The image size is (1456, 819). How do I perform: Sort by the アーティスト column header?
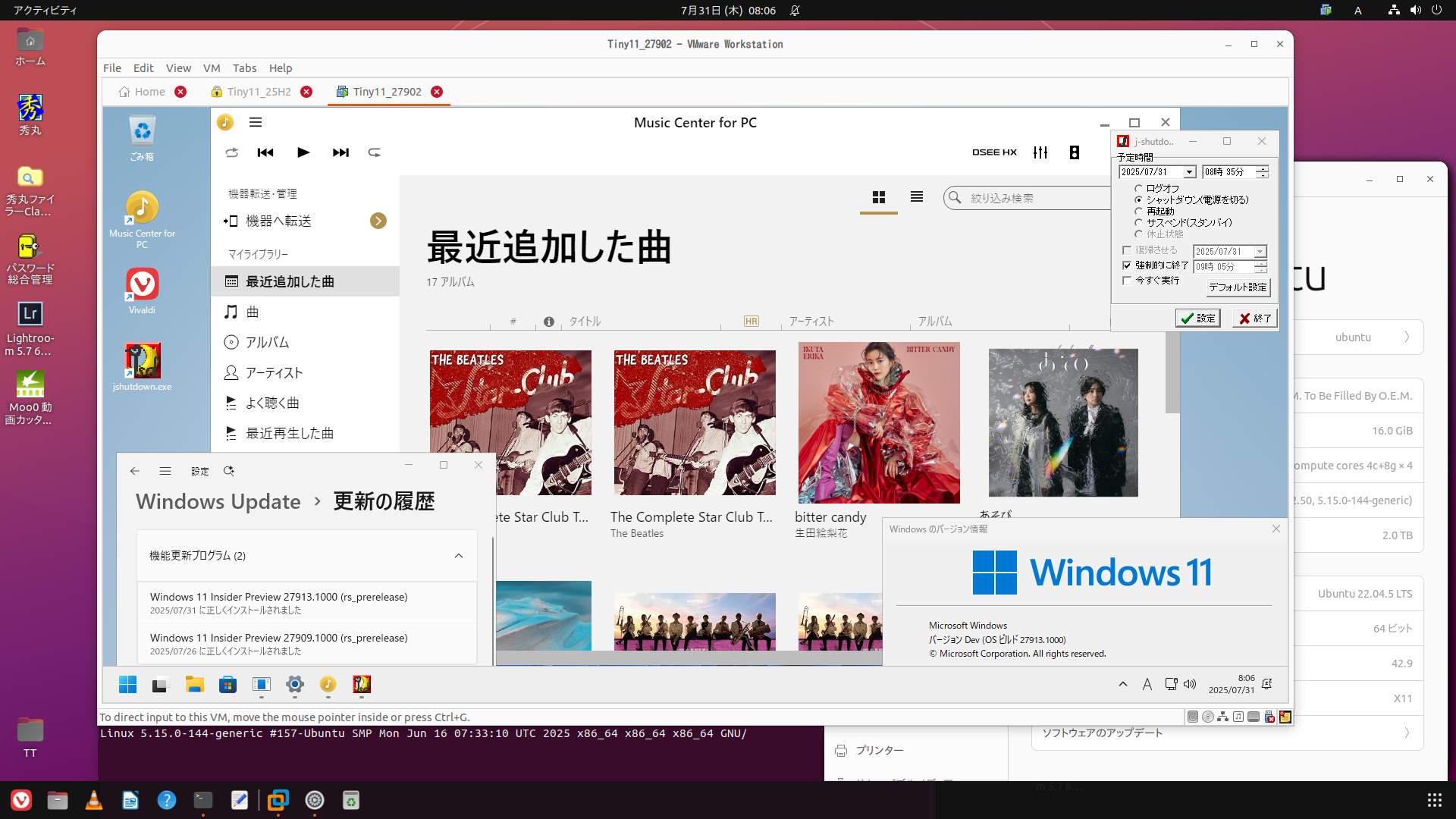click(811, 322)
